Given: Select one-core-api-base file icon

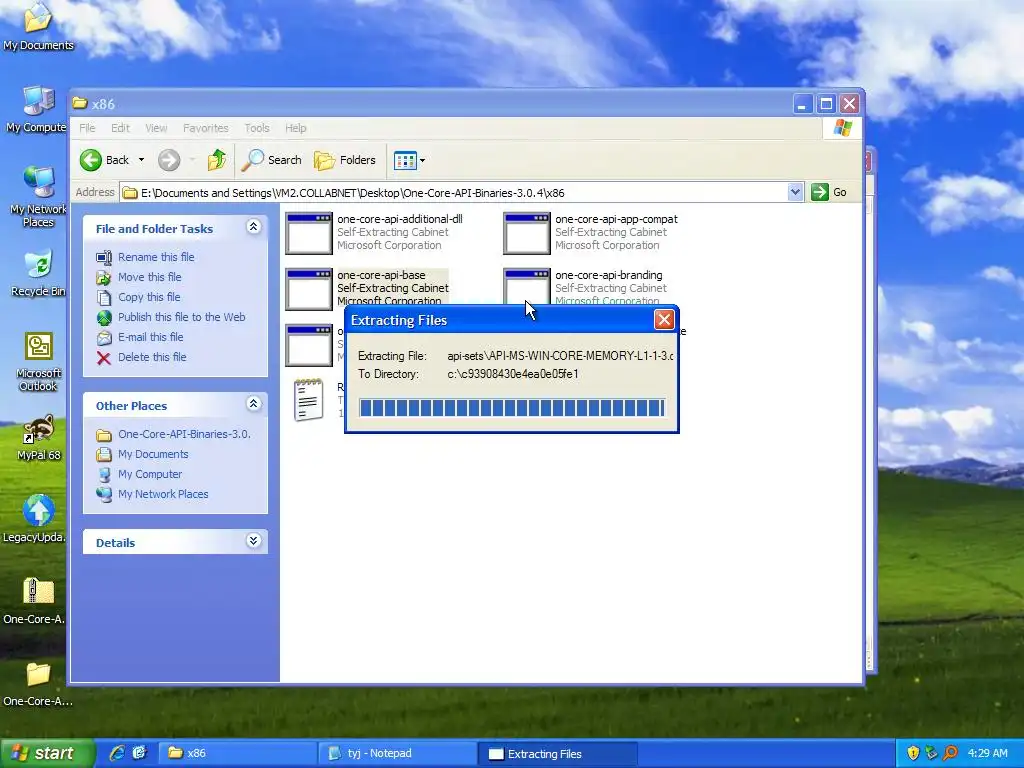Looking at the screenshot, I should click(309, 289).
